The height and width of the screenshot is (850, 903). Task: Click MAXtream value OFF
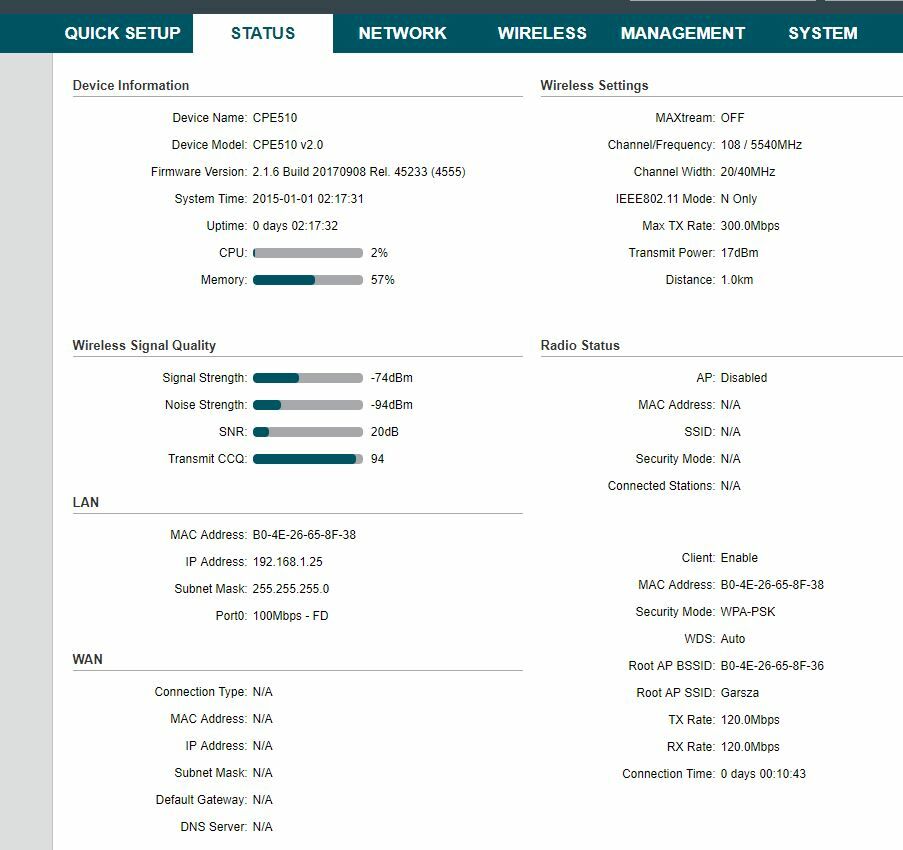(732, 117)
